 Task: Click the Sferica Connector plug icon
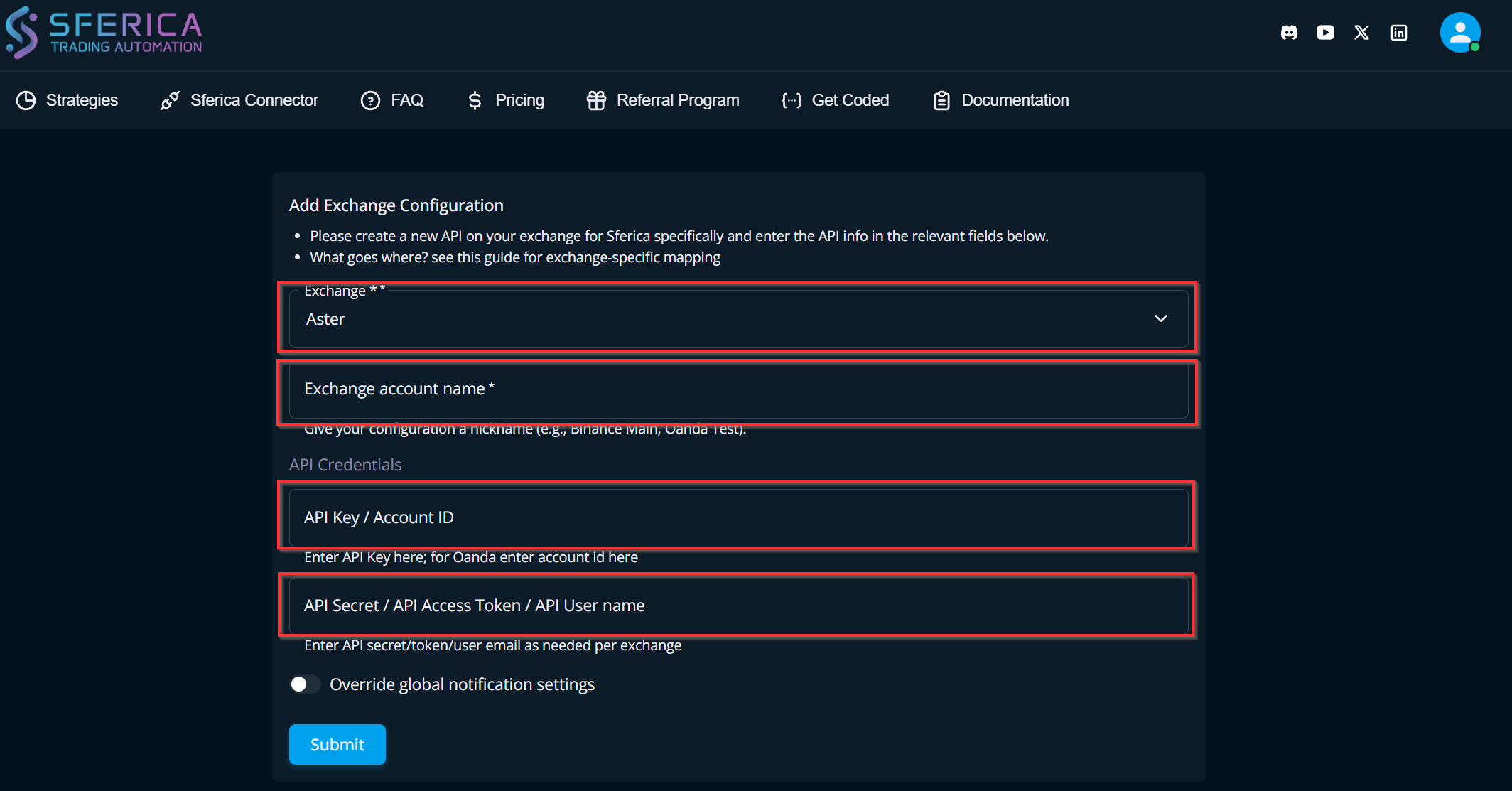[170, 101]
